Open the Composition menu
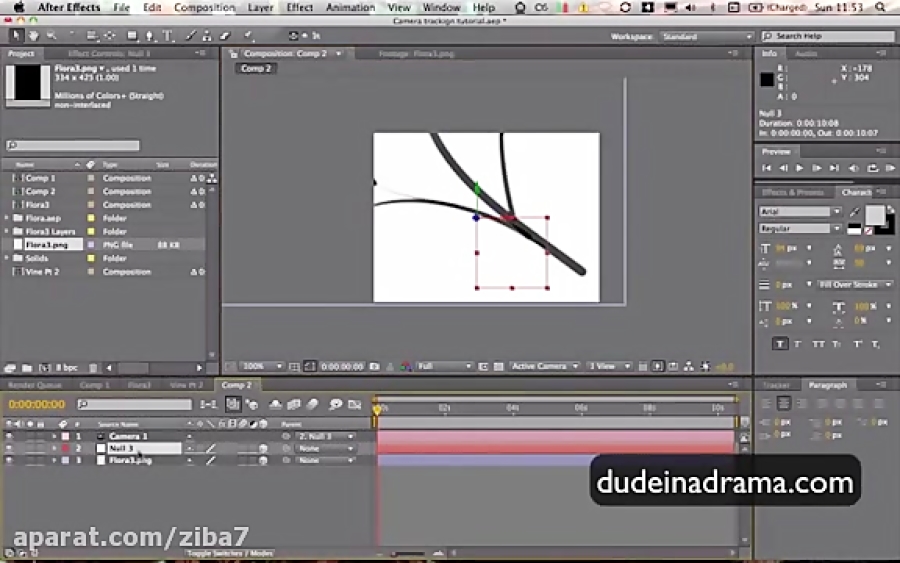This screenshot has width=900, height=563. (x=204, y=7)
